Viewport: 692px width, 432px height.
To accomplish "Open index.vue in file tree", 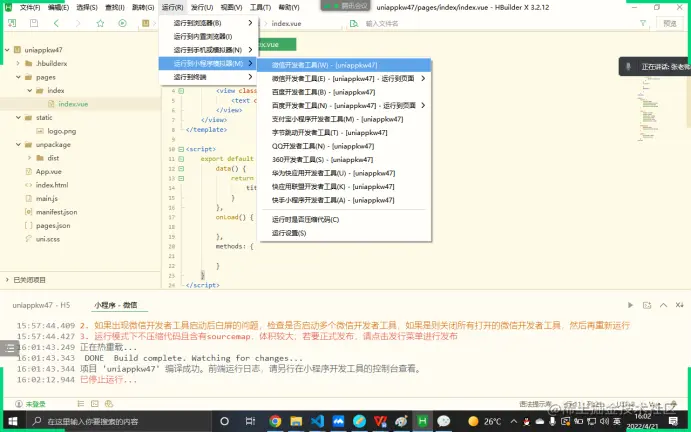I will (x=73, y=104).
